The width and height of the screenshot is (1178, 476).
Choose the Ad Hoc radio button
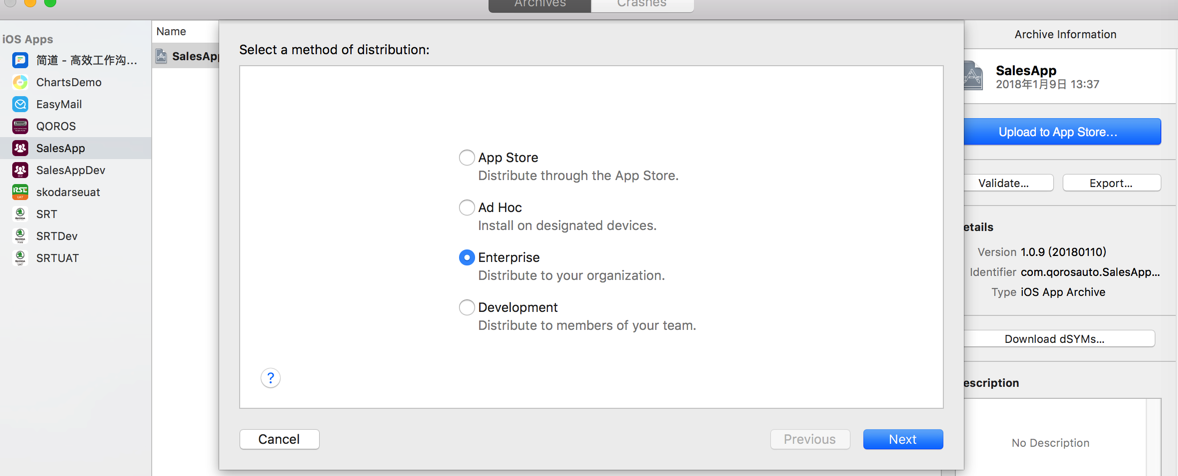click(467, 207)
